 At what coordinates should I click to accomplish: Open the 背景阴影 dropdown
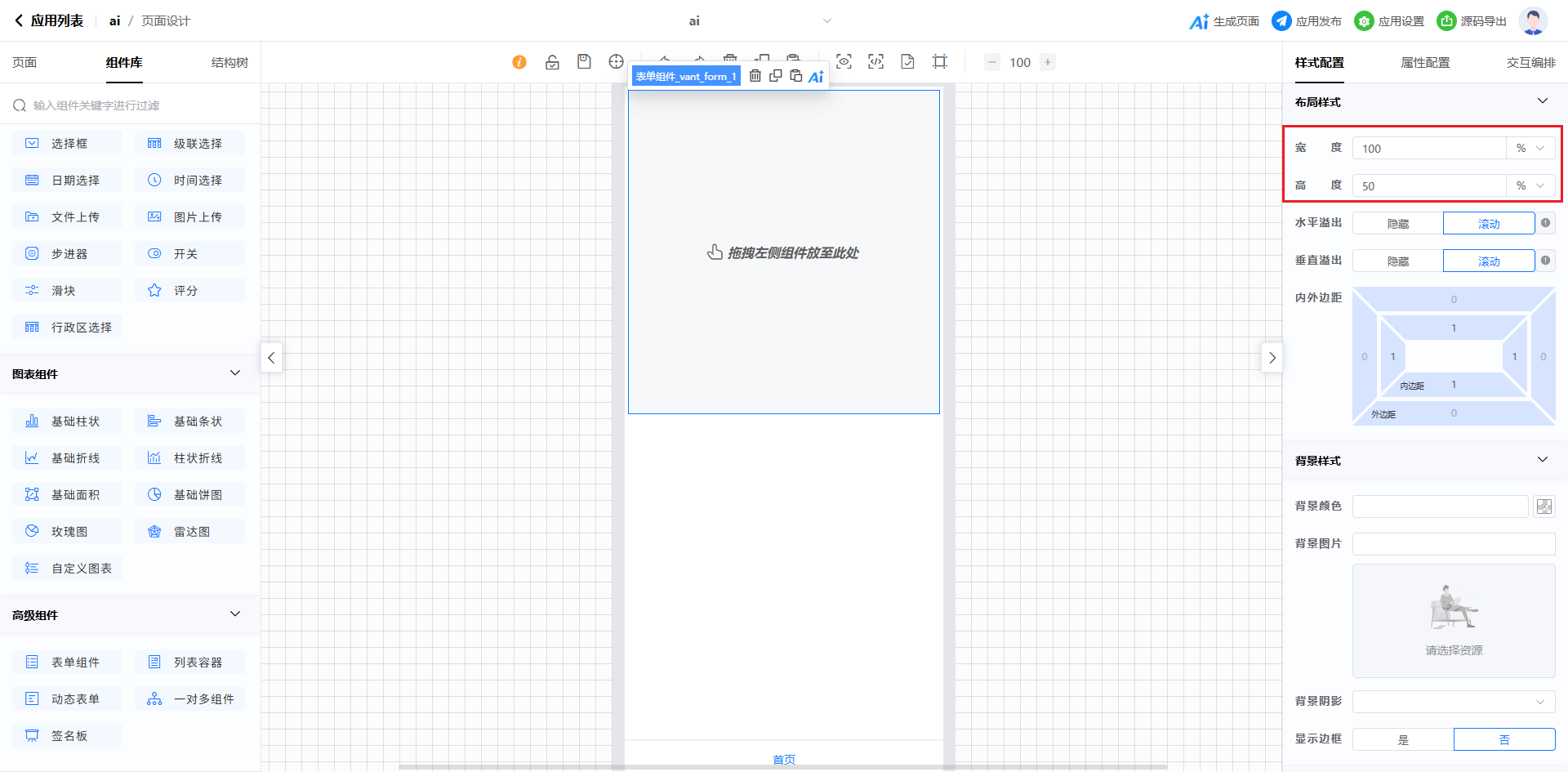(x=1453, y=702)
